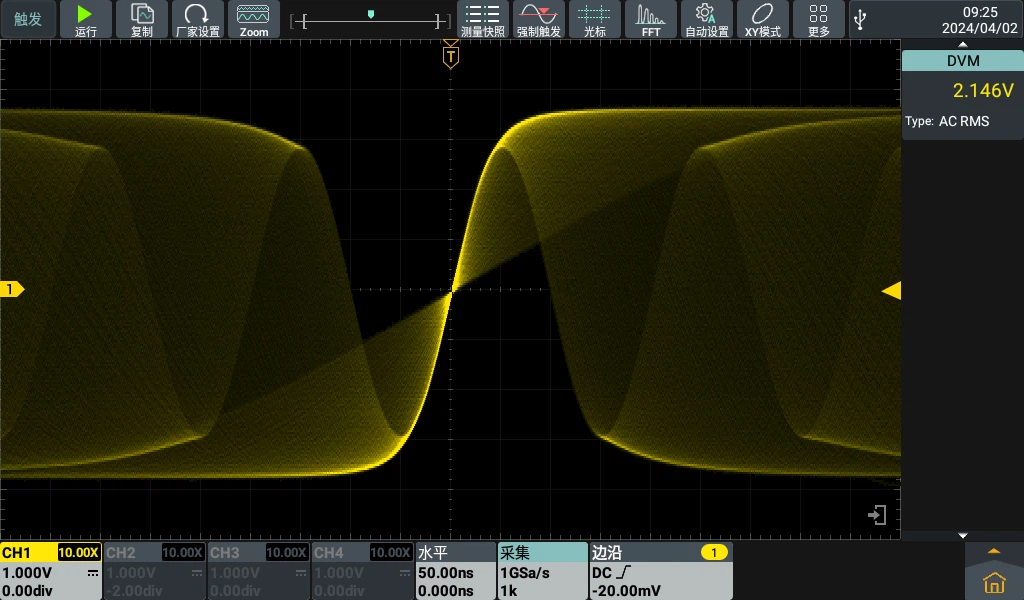Open the FFT analysis
This screenshot has height=600, width=1024.
pyautogui.click(x=651, y=19)
